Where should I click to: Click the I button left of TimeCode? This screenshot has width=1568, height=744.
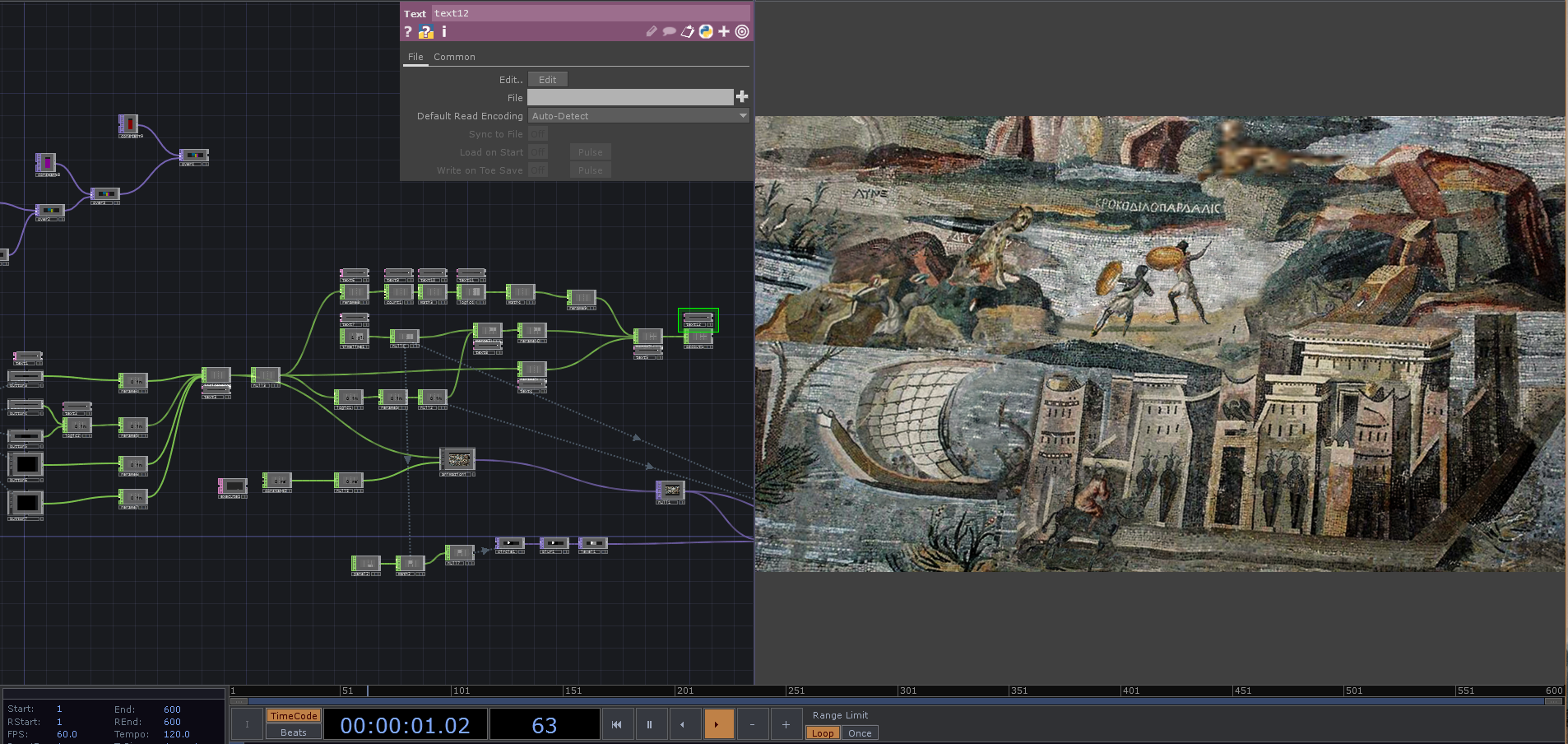coord(247,724)
